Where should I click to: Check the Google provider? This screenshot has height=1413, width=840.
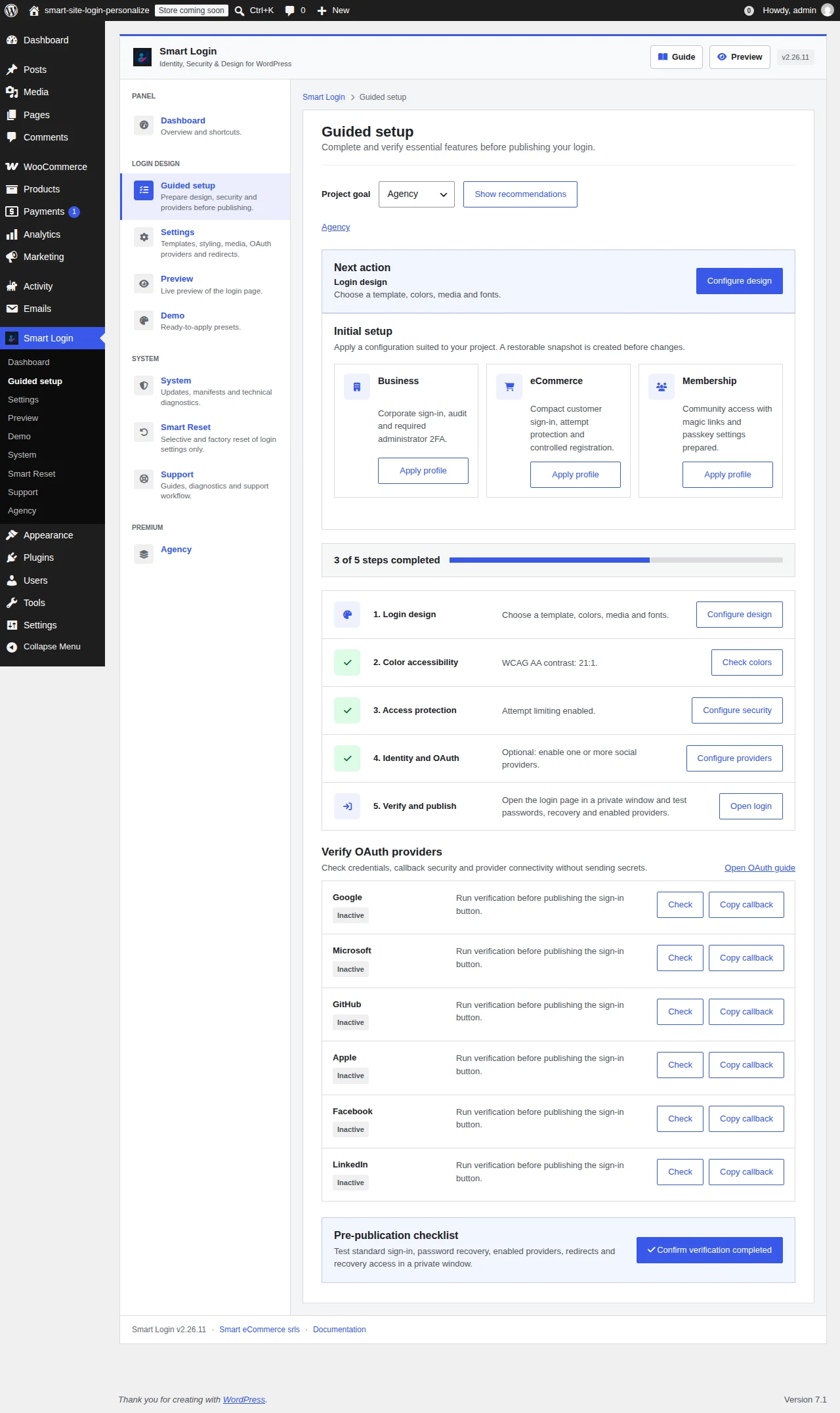point(680,905)
